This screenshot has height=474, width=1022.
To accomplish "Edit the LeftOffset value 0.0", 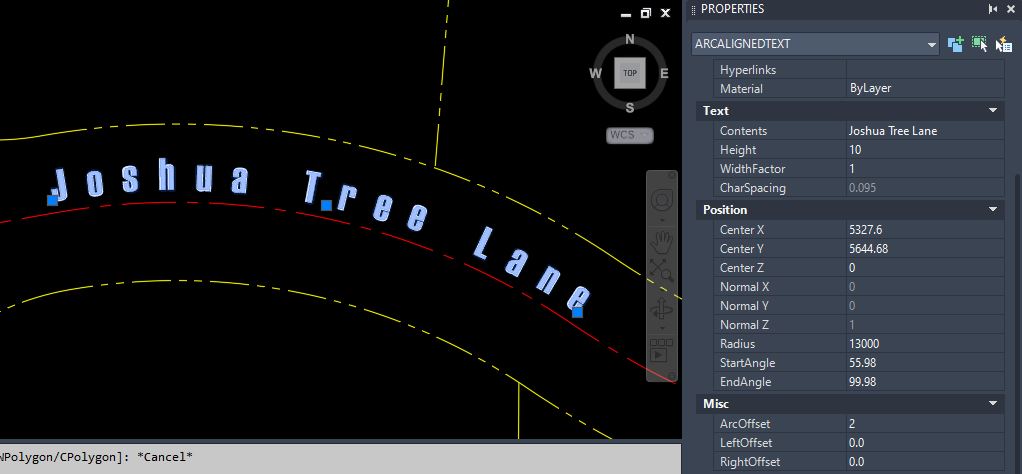I will click(925, 443).
